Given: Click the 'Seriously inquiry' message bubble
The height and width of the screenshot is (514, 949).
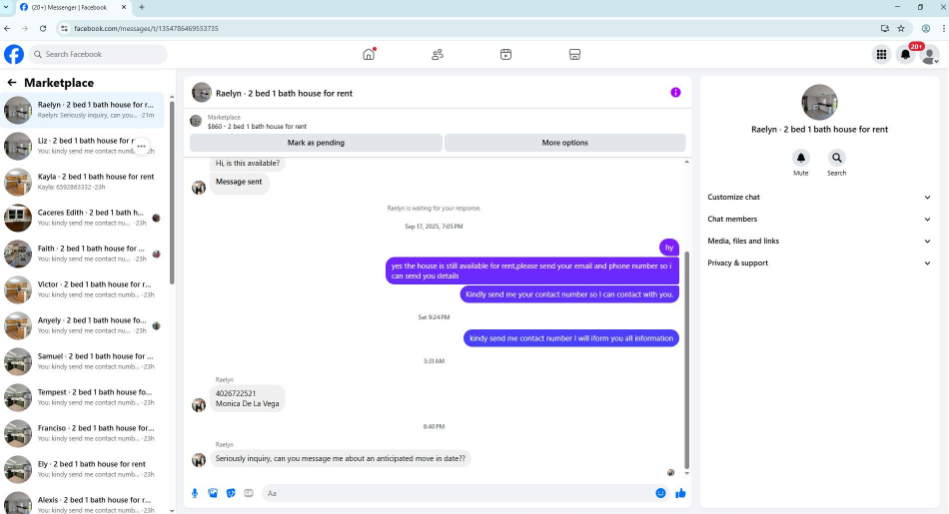Looking at the screenshot, I should (340, 459).
